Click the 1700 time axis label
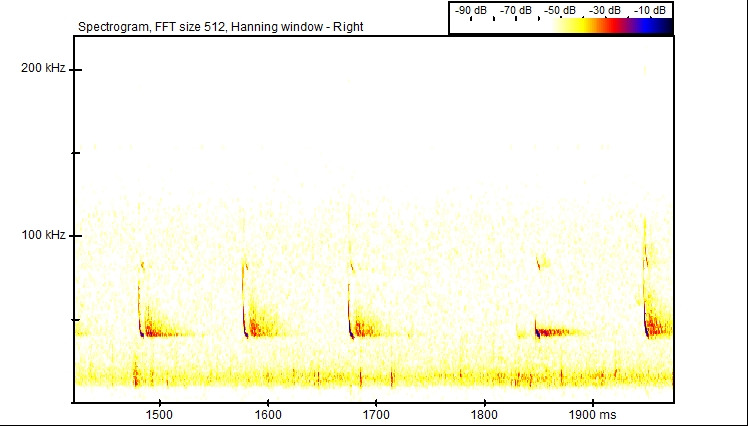The width and height of the screenshot is (748, 426). 375,413
